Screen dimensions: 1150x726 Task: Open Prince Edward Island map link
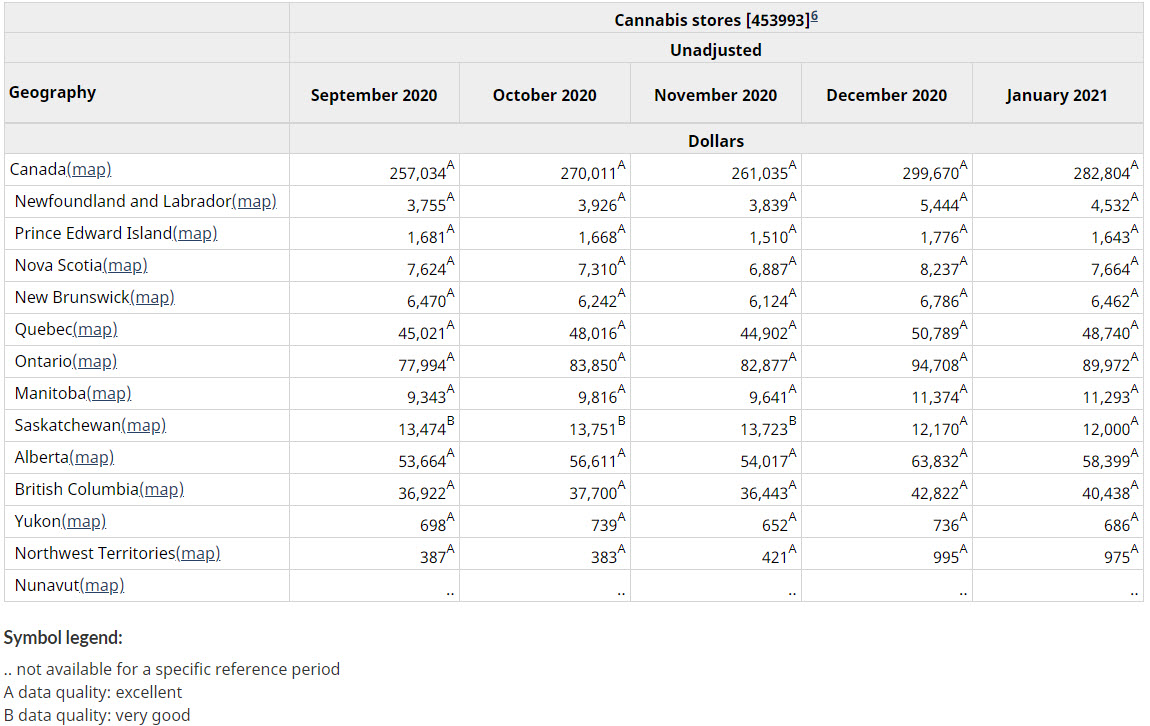point(195,234)
